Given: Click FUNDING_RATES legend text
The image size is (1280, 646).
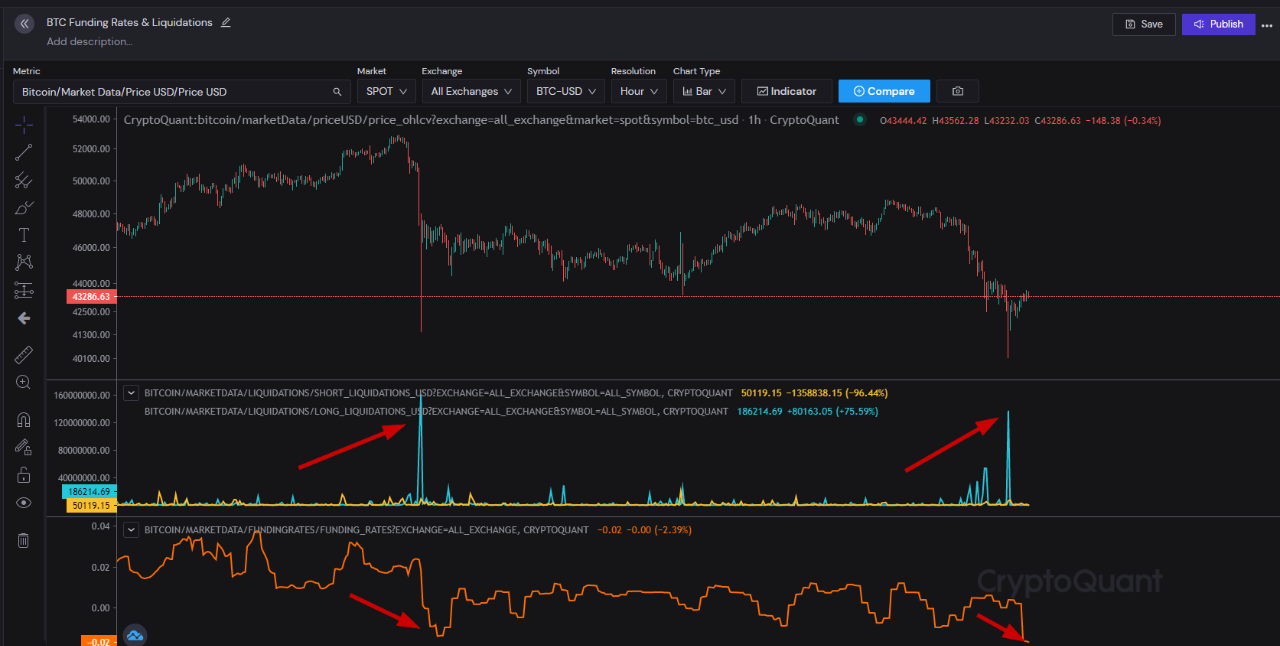Looking at the screenshot, I should (x=368, y=529).
